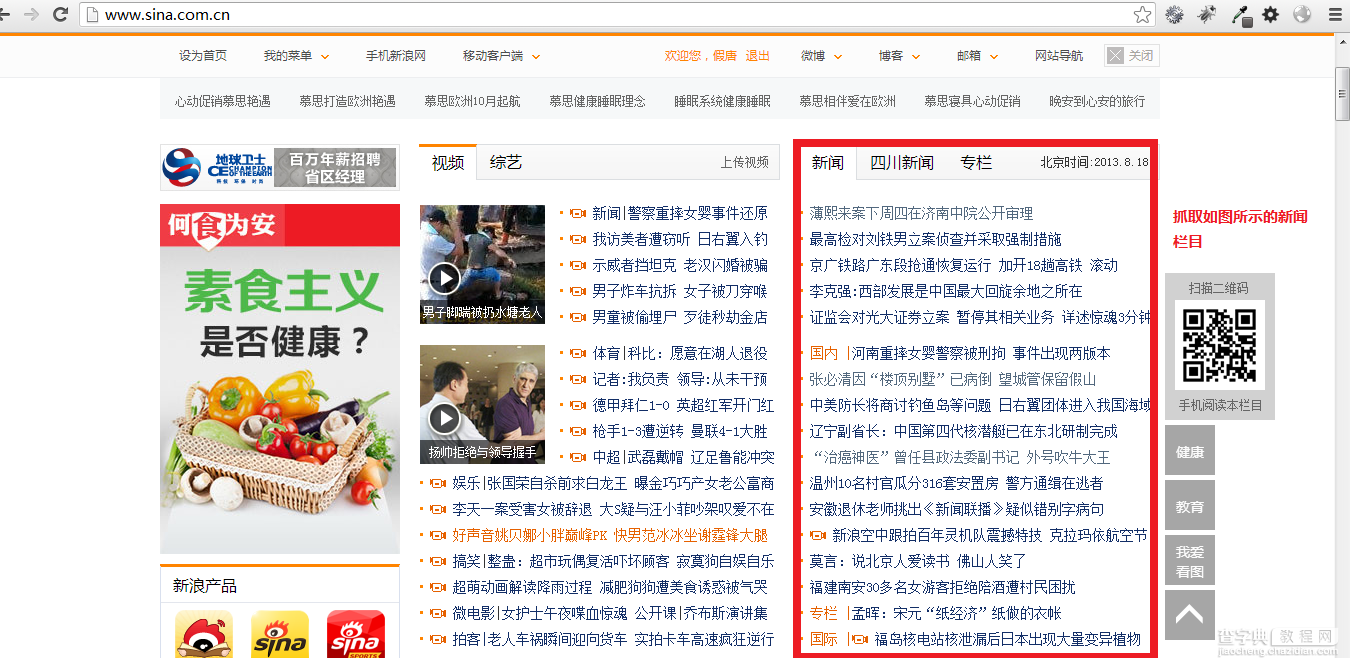The width and height of the screenshot is (1350, 658).
Task: Click the 上传视频 link
Action: pyautogui.click(x=745, y=162)
